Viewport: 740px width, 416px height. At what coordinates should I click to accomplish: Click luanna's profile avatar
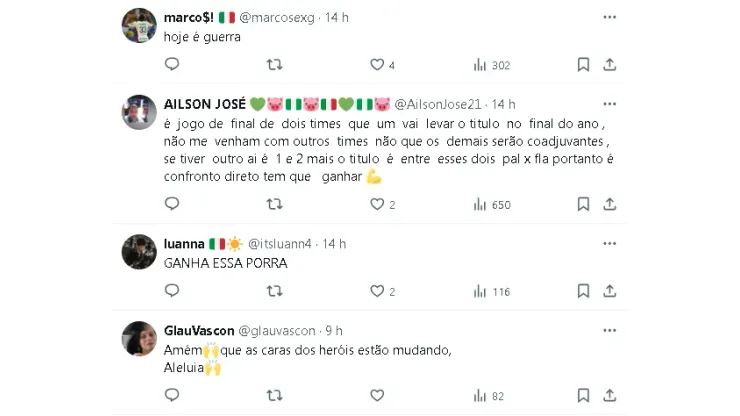click(139, 252)
